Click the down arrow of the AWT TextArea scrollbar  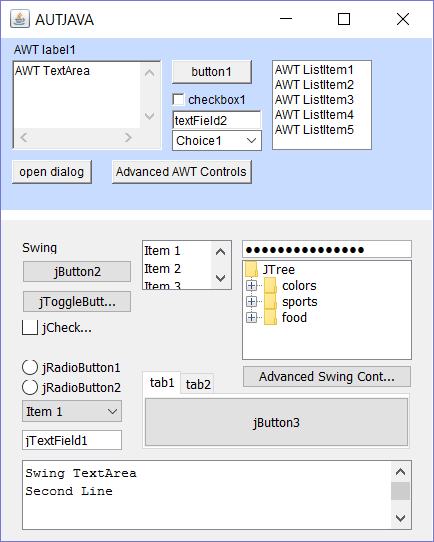tap(149, 116)
